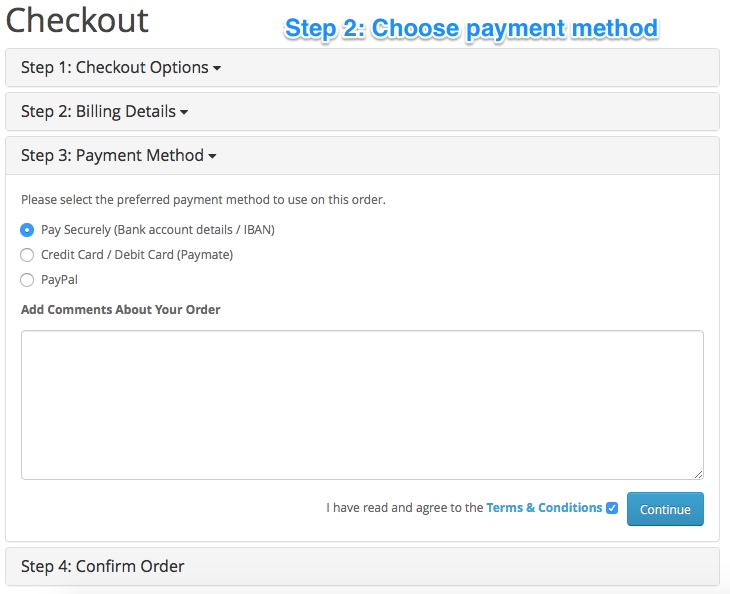The height and width of the screenshot is (594, 730).
Task: Click the Checkout page heading
Action: 77,20
